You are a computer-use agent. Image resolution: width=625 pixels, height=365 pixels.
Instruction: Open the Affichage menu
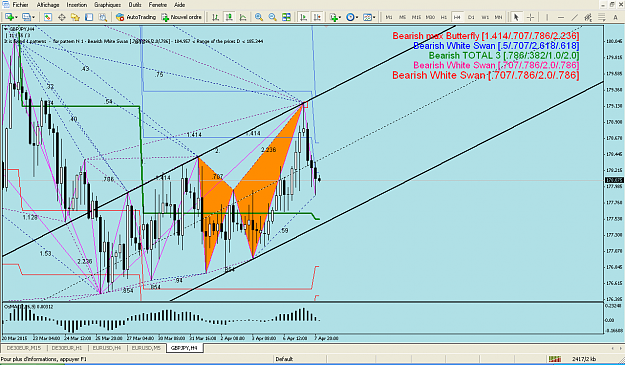tap(48, 5)
